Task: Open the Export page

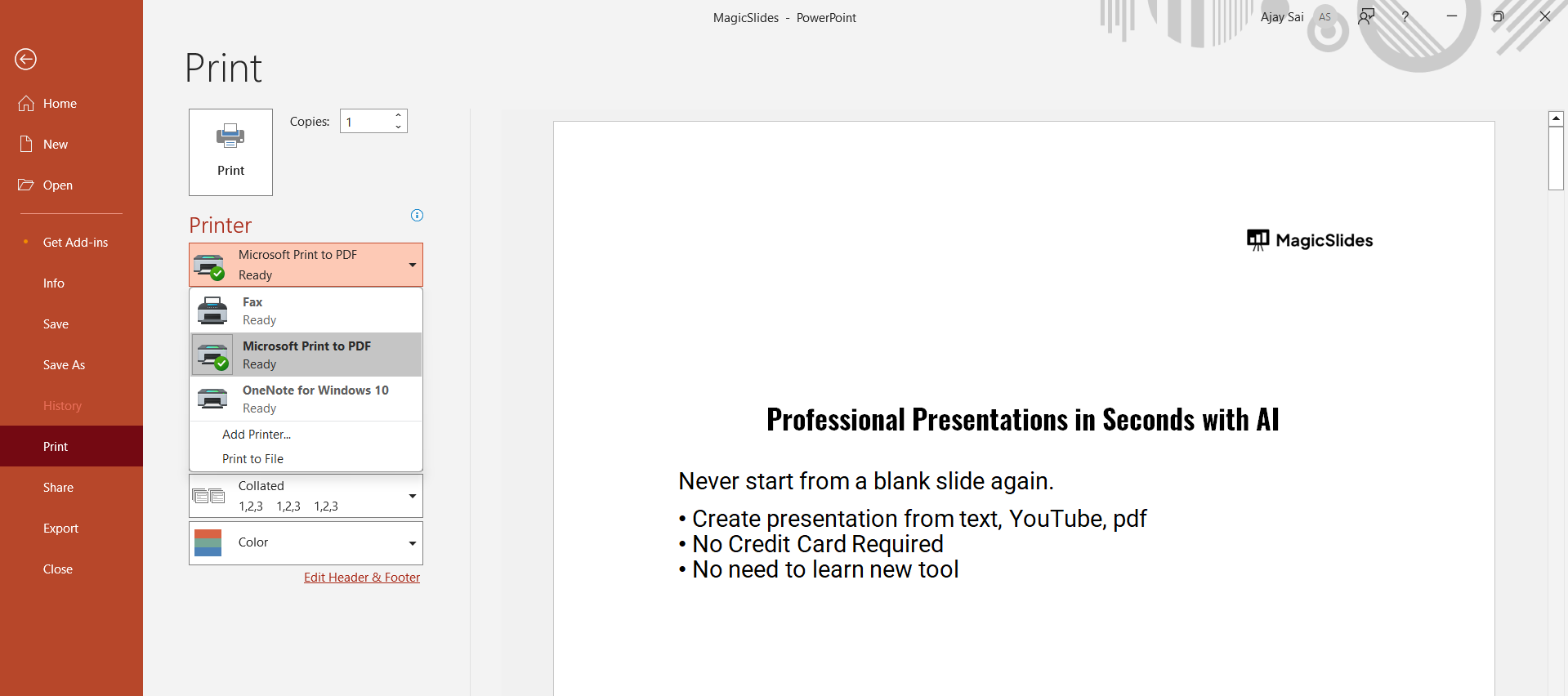Action: [x=71, y=528]
